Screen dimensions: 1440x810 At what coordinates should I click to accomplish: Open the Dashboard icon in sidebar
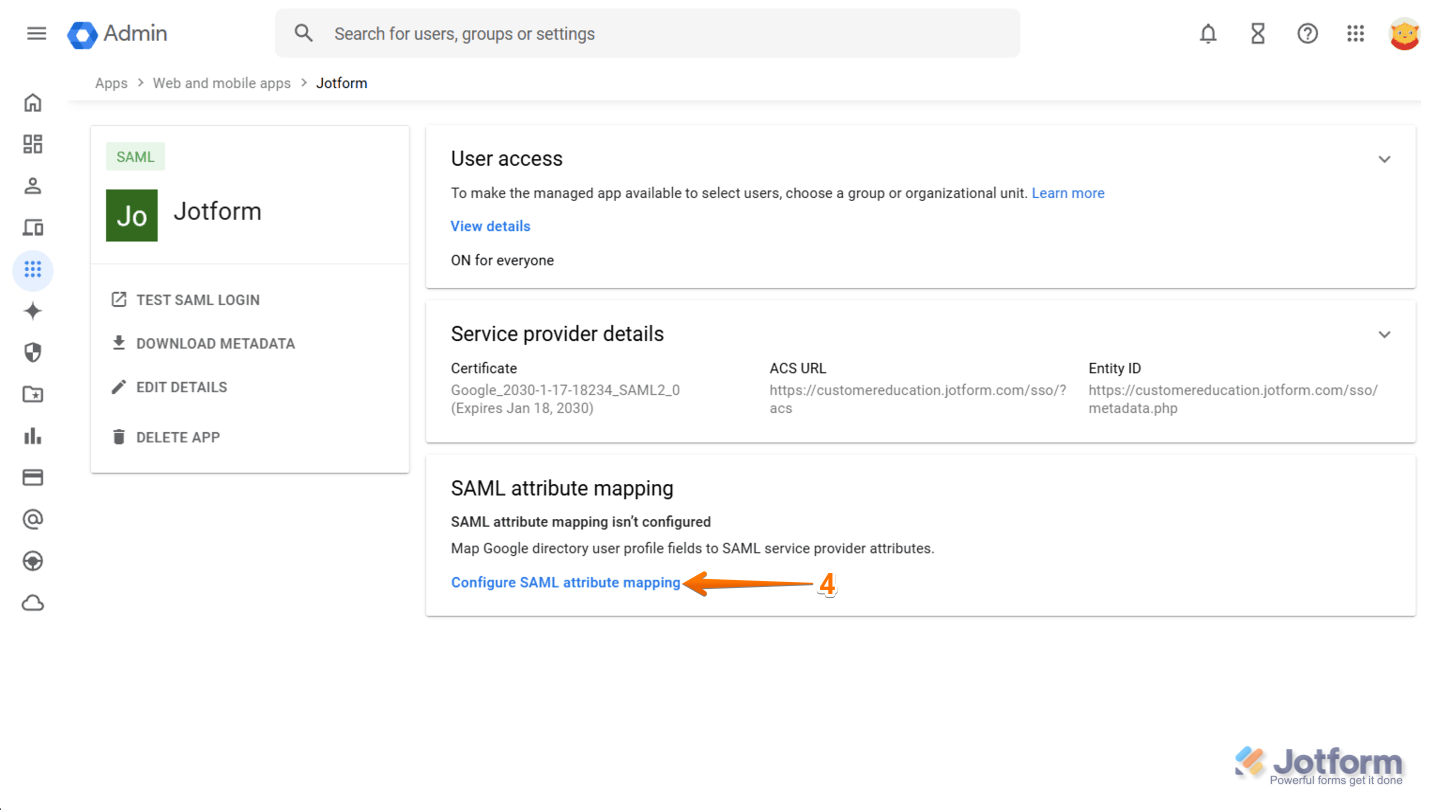pyautogui.click(x=33, y=144)
